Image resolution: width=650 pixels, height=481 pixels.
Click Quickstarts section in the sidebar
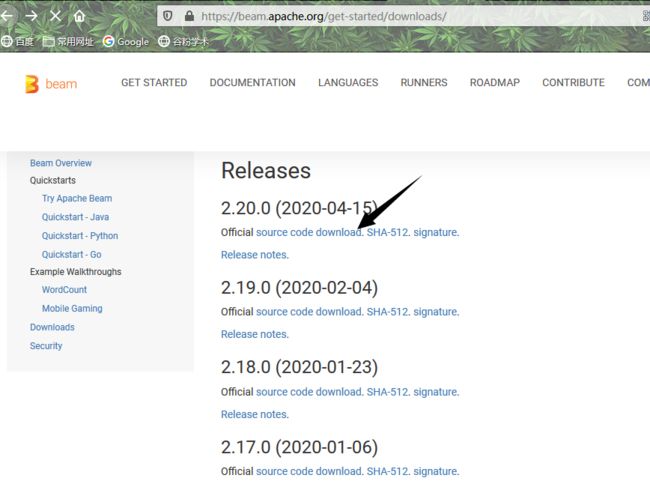click(x=53, y=180)
